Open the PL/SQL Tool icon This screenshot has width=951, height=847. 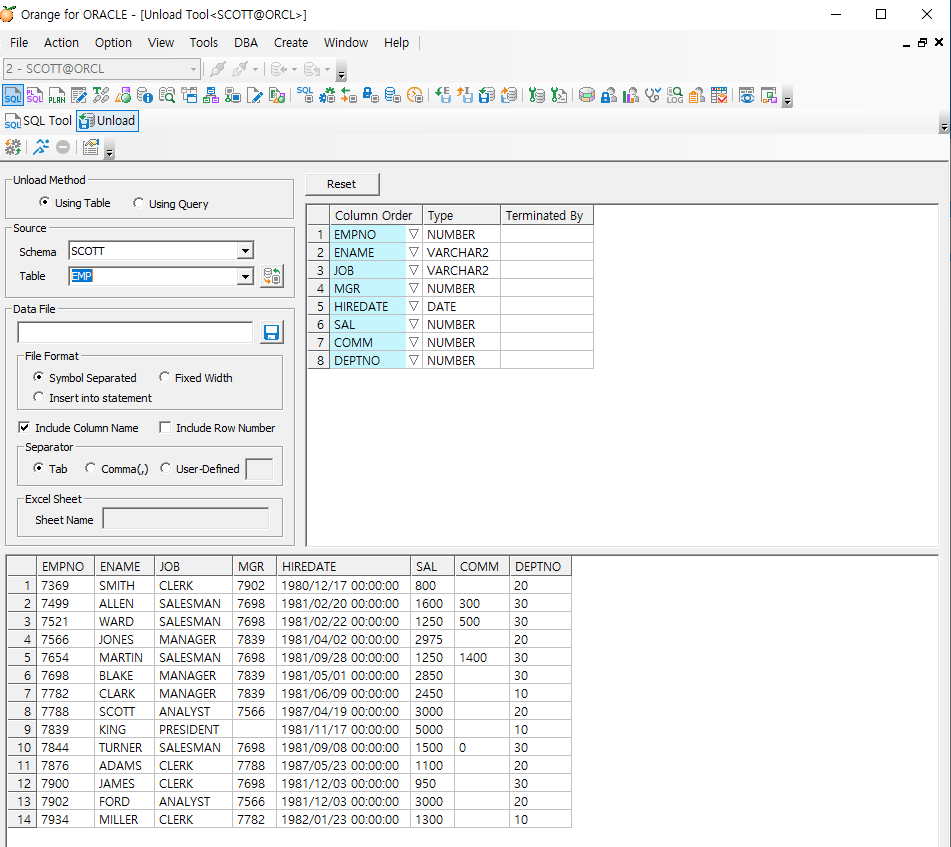pos(35,95)
